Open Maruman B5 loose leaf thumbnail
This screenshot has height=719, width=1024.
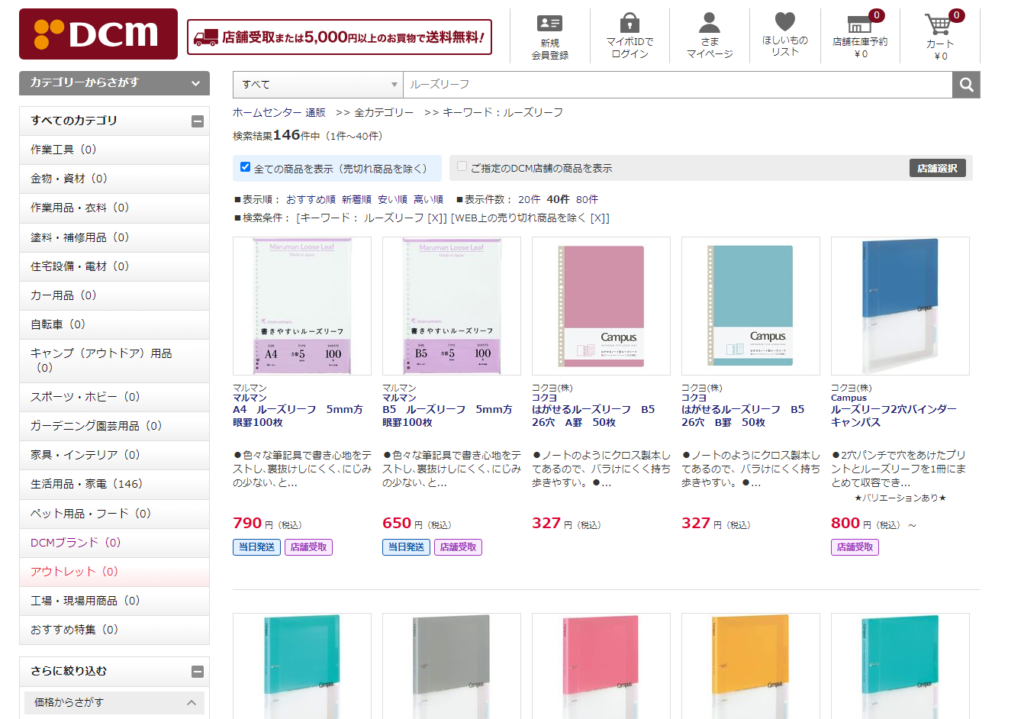452,306
